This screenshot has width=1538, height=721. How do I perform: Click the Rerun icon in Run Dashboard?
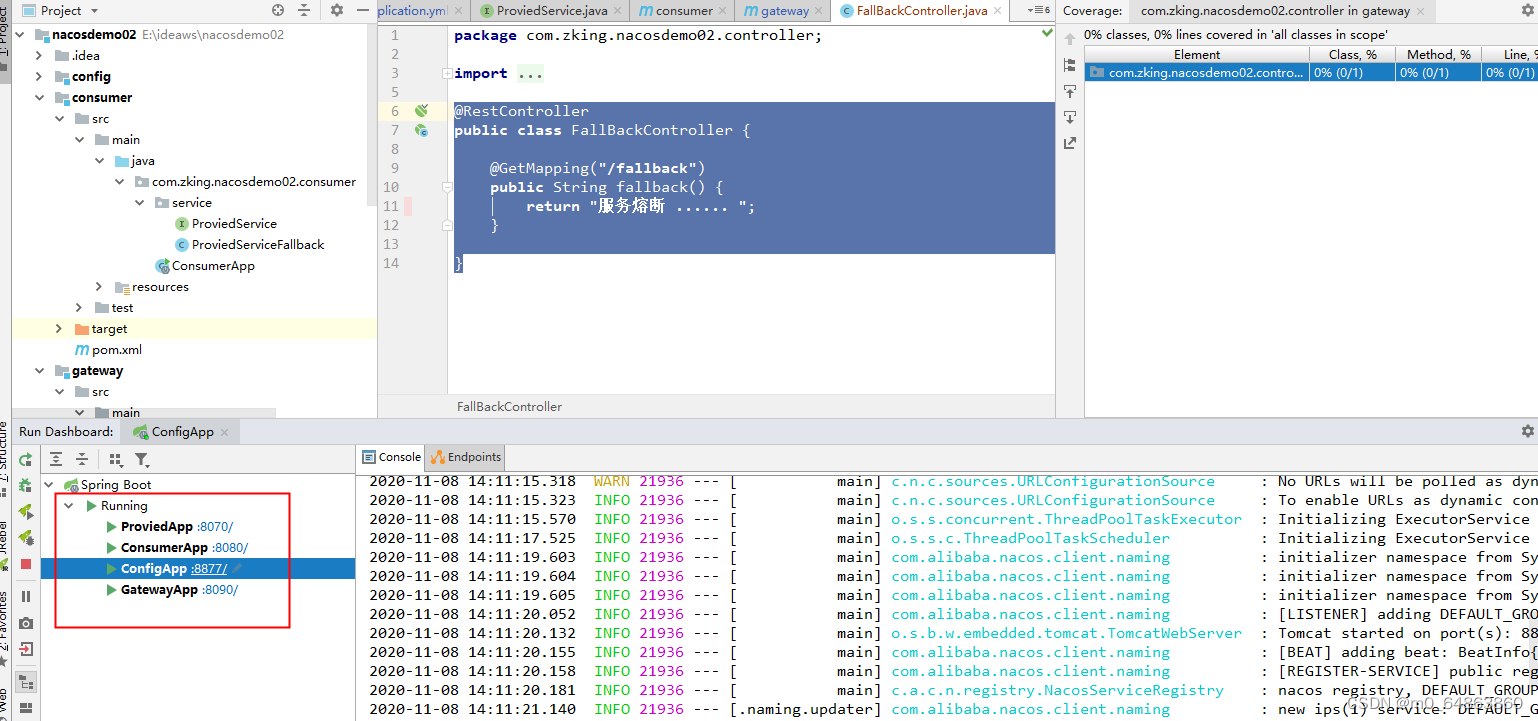click(x=26, y=459)
